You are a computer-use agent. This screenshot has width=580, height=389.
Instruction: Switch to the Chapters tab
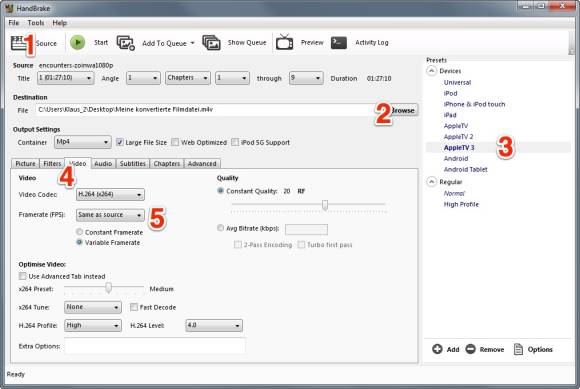point(166,163)
